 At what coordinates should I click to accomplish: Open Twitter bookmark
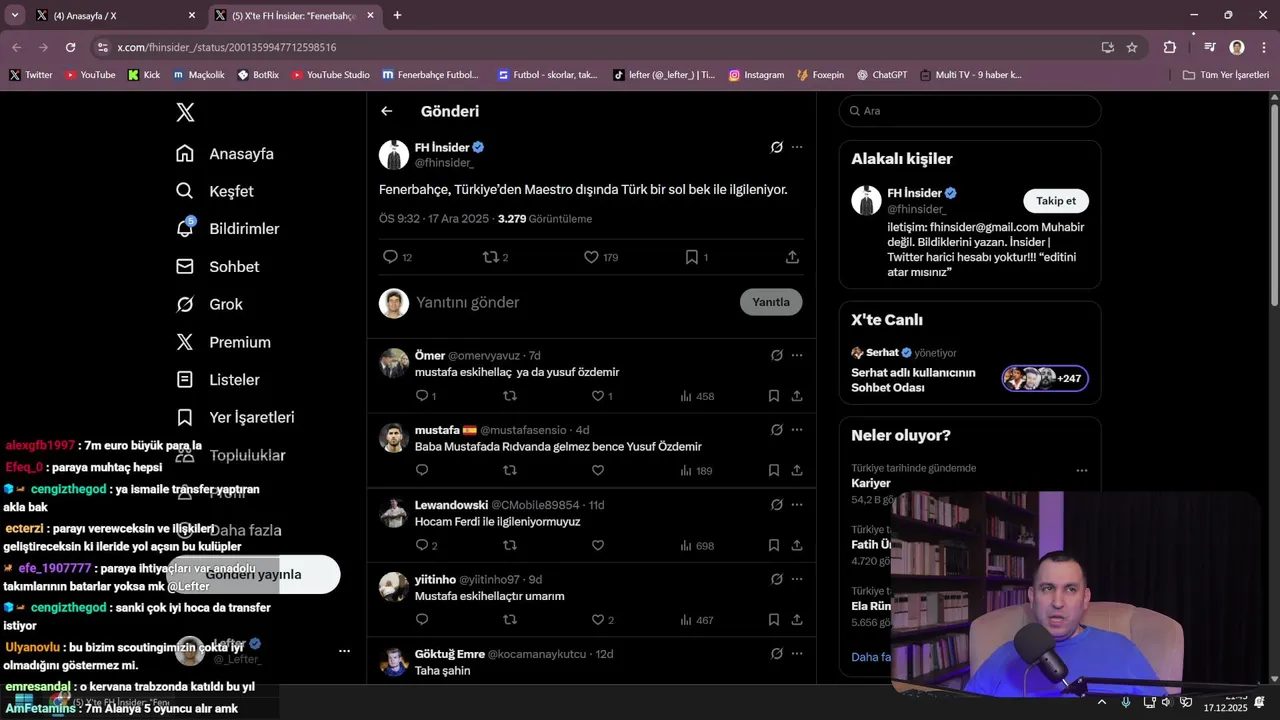point(31,75)
